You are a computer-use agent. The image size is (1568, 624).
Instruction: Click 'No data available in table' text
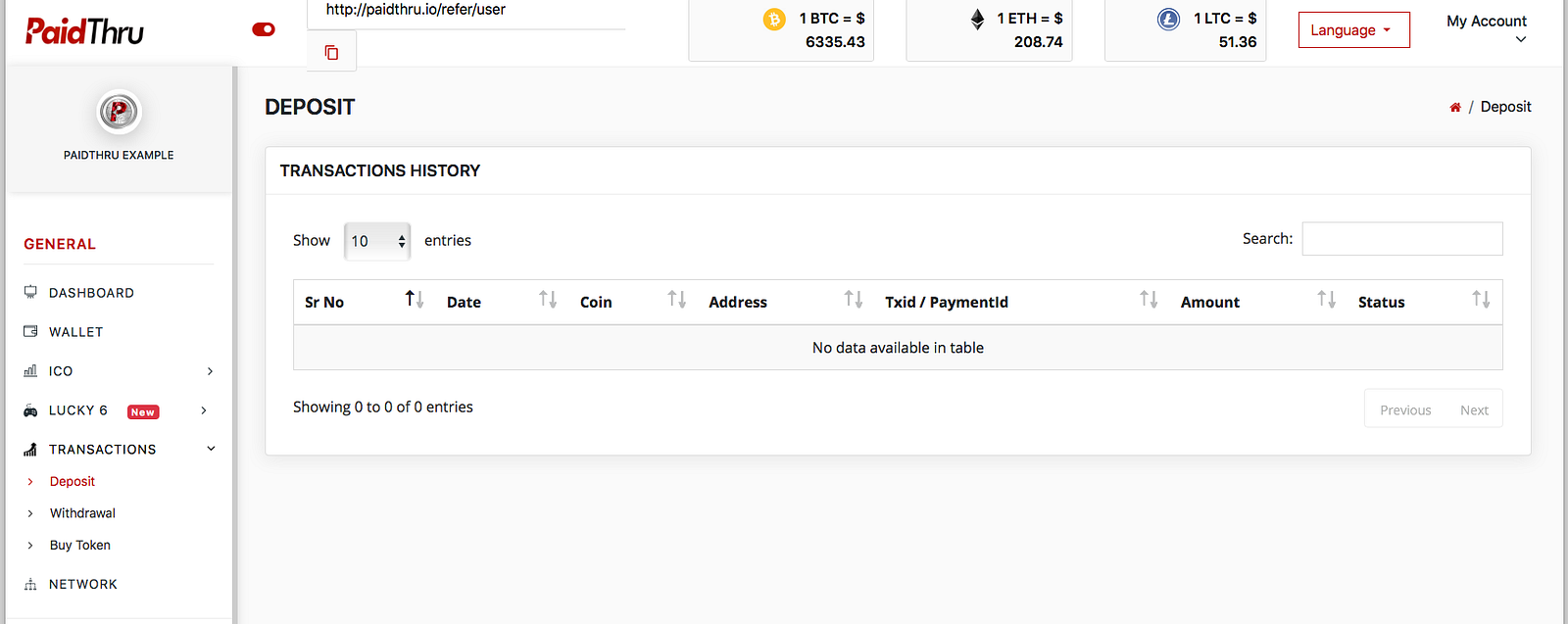tap(898, 348)
